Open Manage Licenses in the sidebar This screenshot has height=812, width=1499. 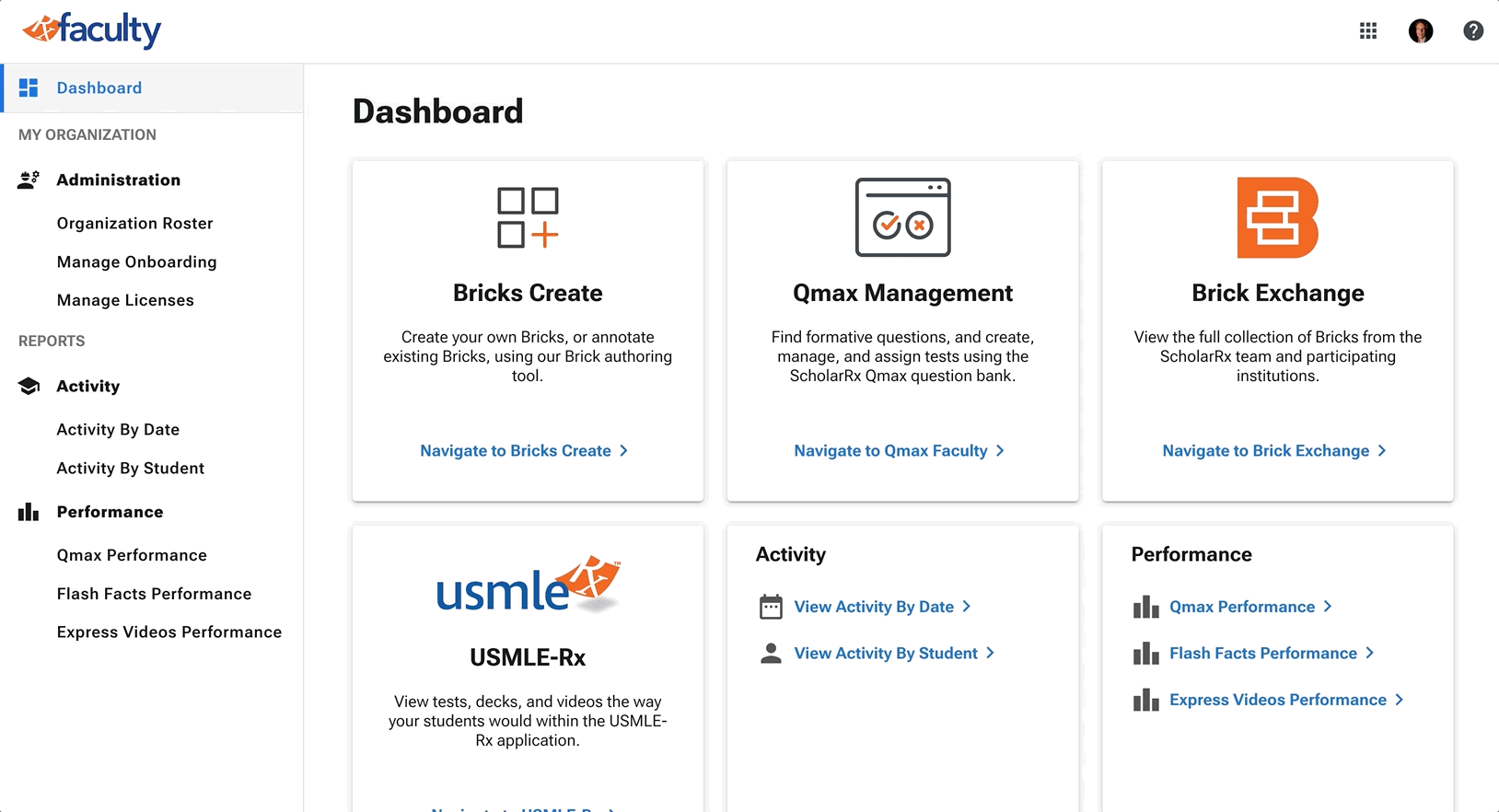[125, 300]
